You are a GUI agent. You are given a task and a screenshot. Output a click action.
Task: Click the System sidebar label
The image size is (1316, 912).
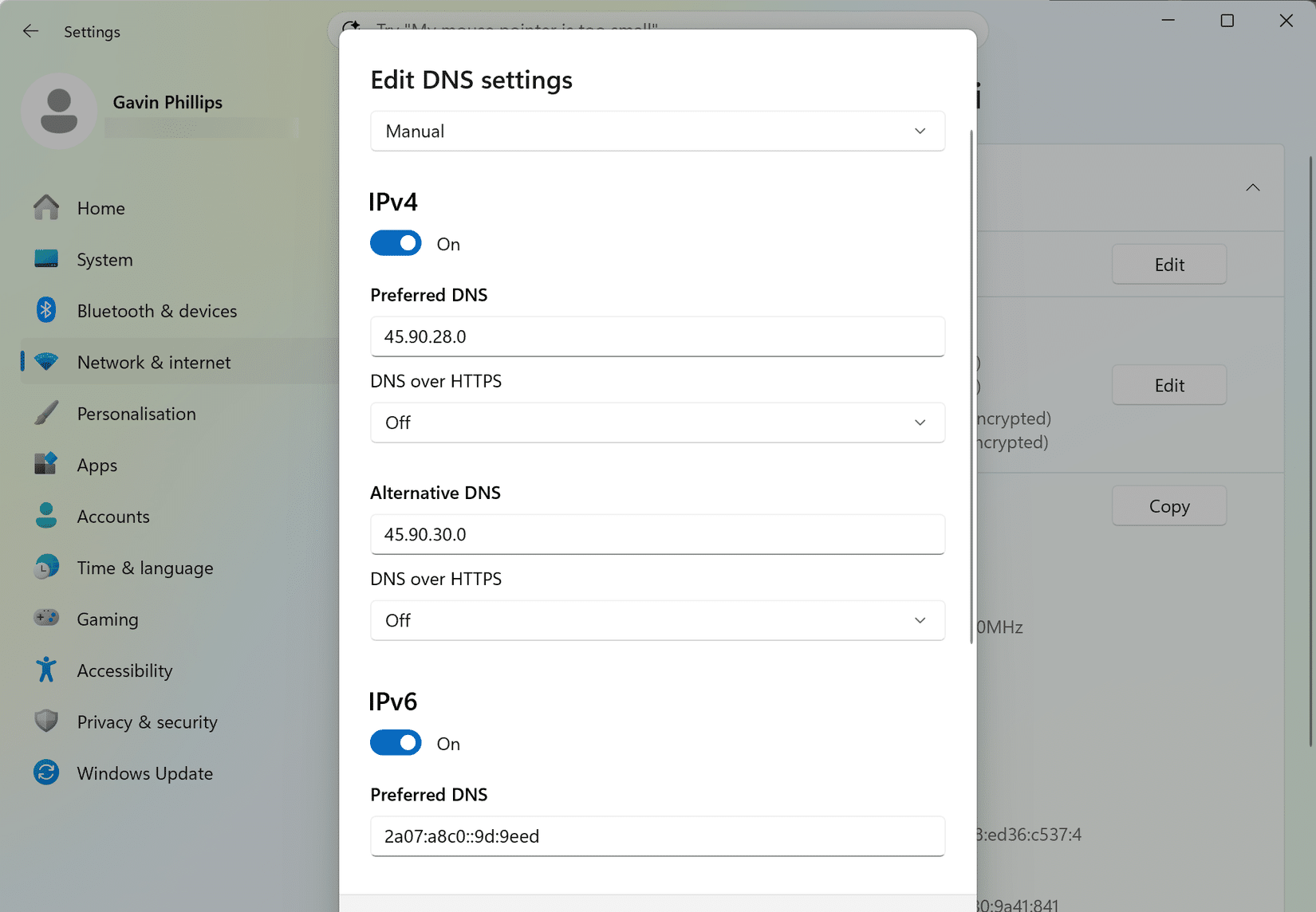[104, 259]
